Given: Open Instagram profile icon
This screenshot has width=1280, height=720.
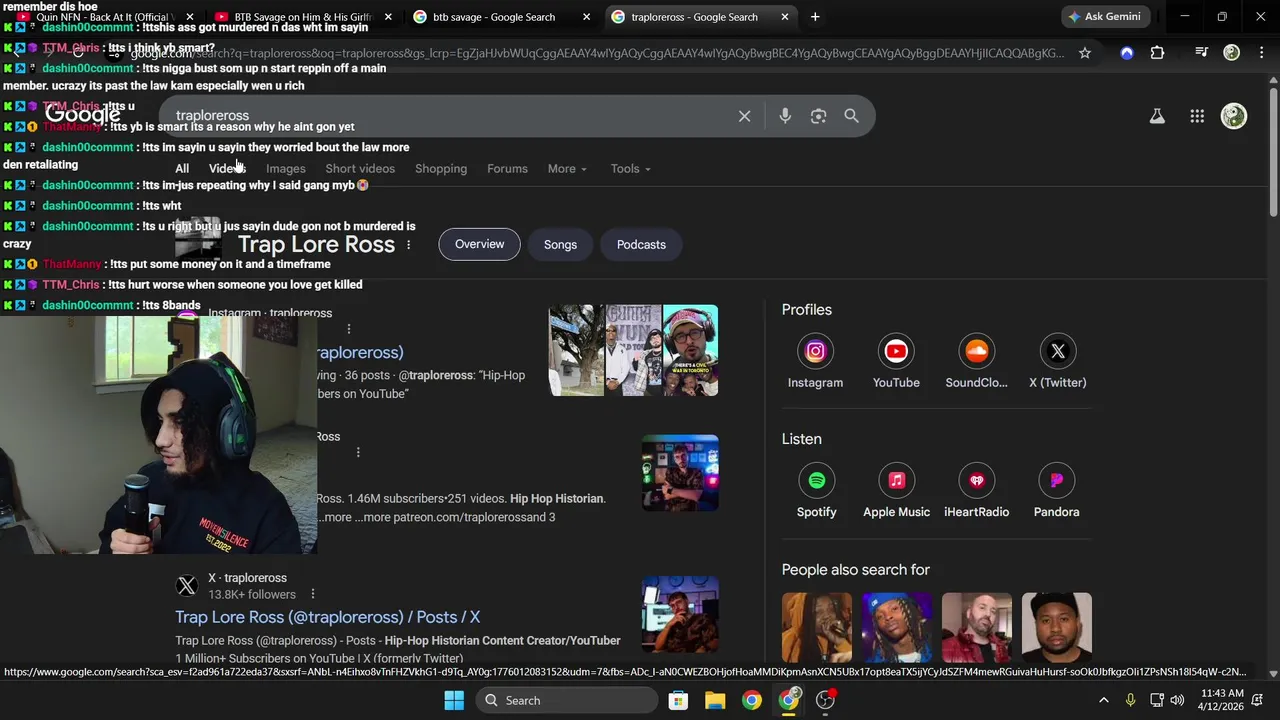Looking at the screenshot, I should [x=815, y=351].
